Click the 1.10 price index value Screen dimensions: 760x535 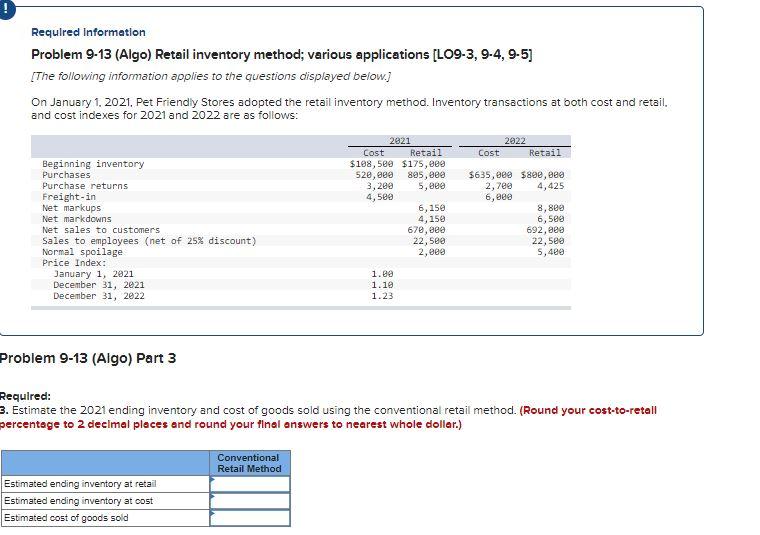coord(382,285)
